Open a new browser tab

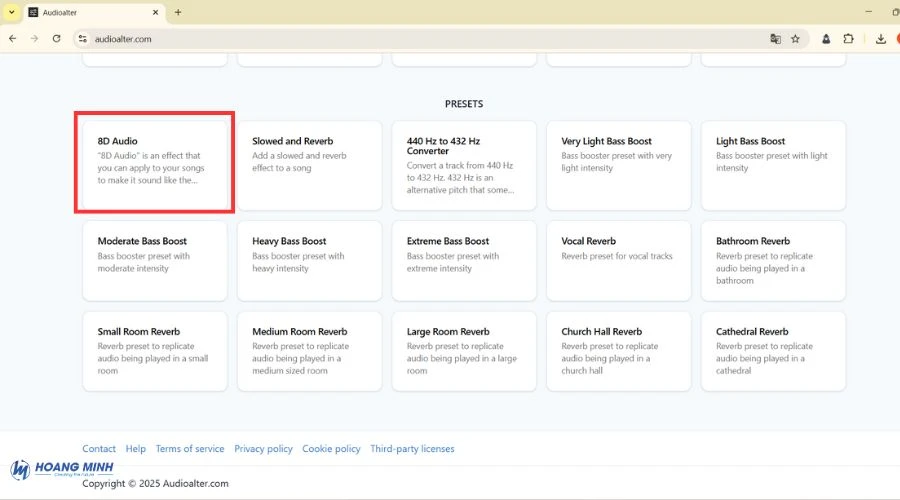pos(178,12)
